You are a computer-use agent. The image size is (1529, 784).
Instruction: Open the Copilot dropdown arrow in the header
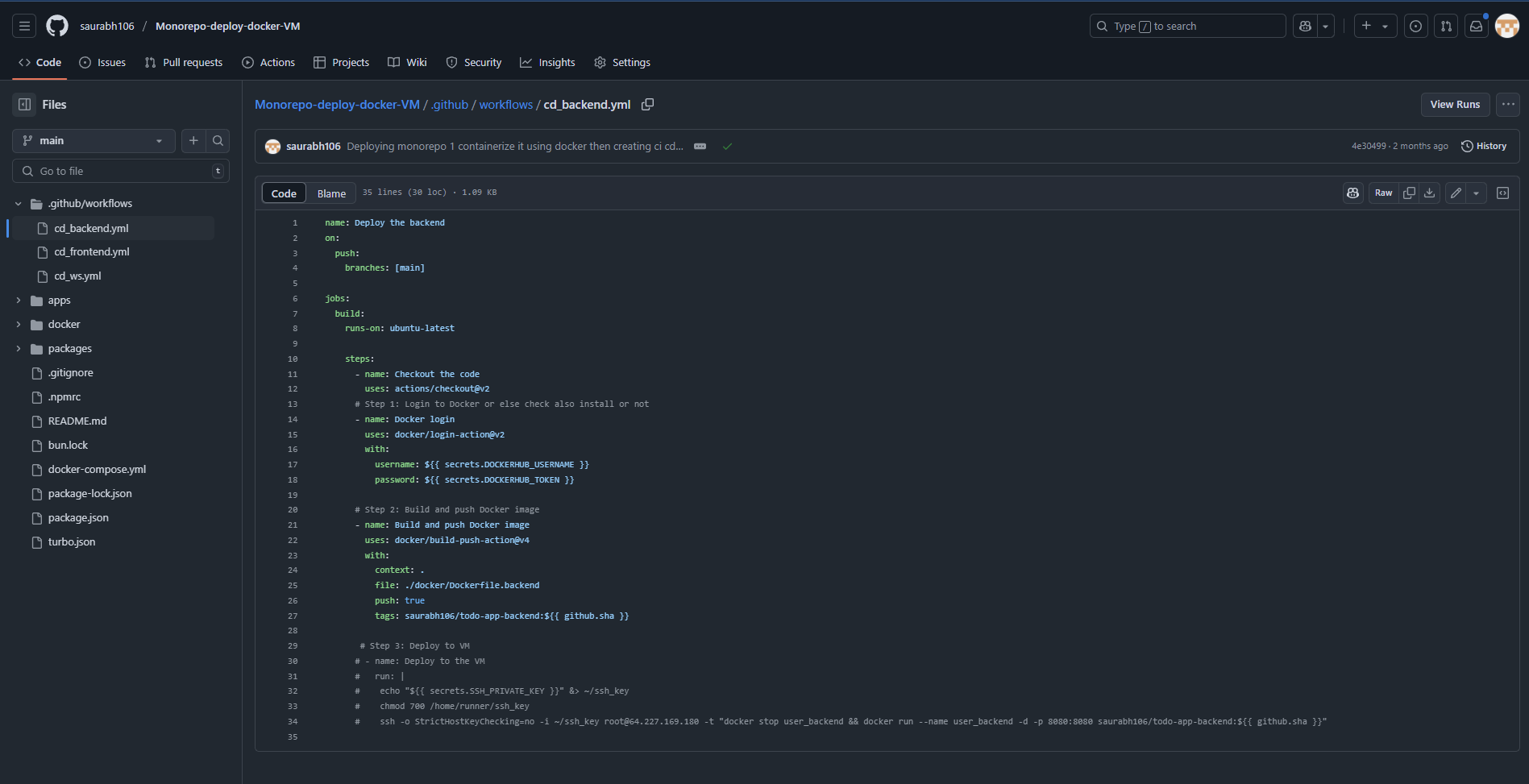coord(1325,26)
